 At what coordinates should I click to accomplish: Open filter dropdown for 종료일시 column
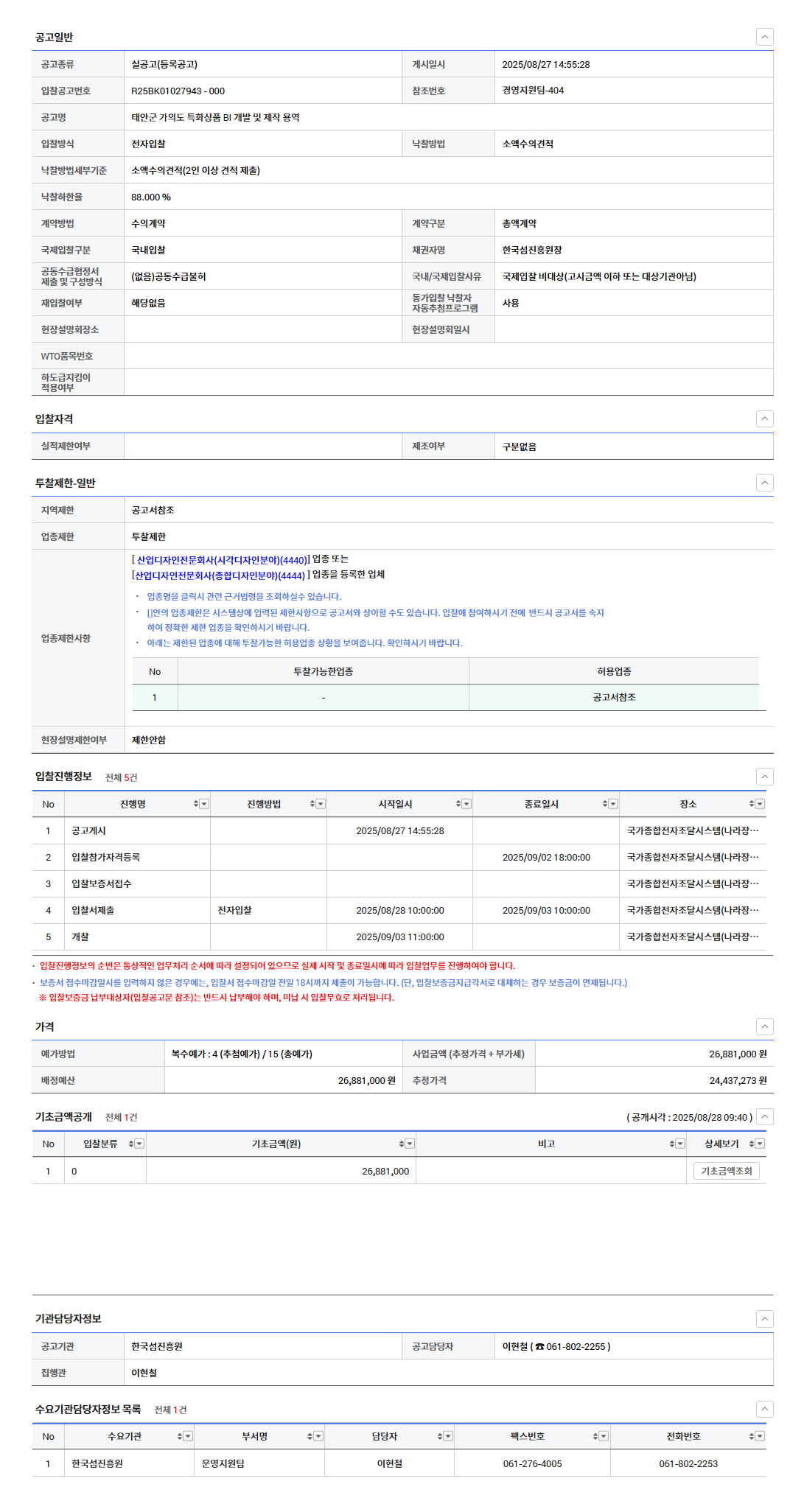click(613, 804)
